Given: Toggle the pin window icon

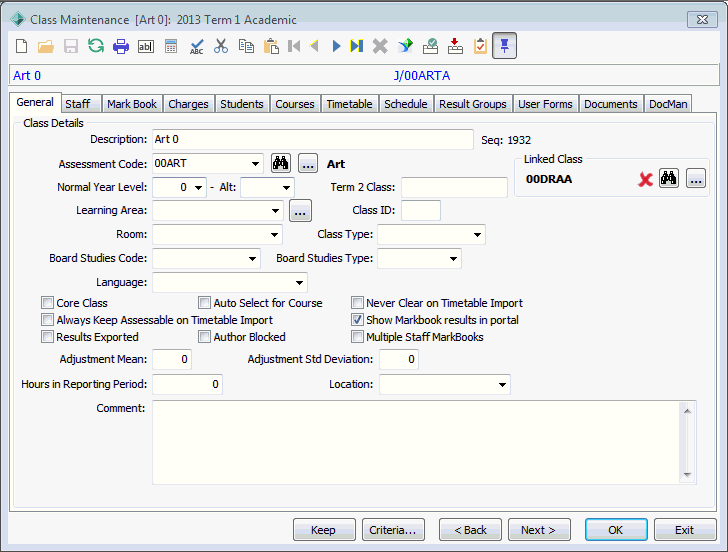Looking at the screenshot, I should click(504, 45).
